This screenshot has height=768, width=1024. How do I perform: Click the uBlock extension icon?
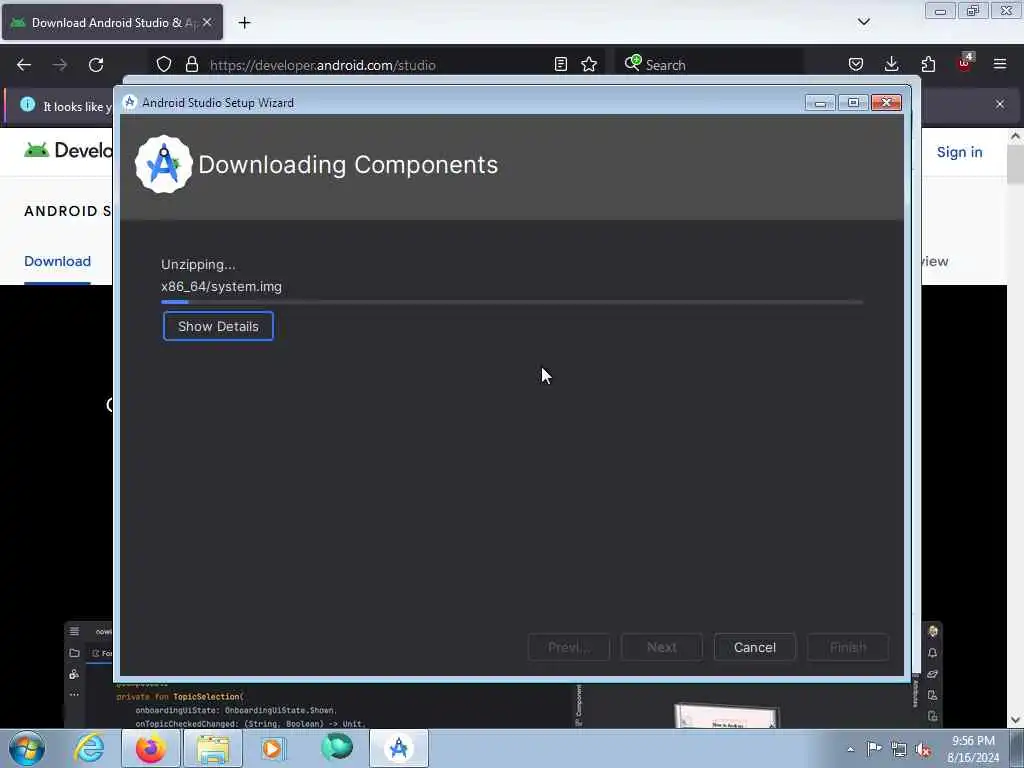965,63
